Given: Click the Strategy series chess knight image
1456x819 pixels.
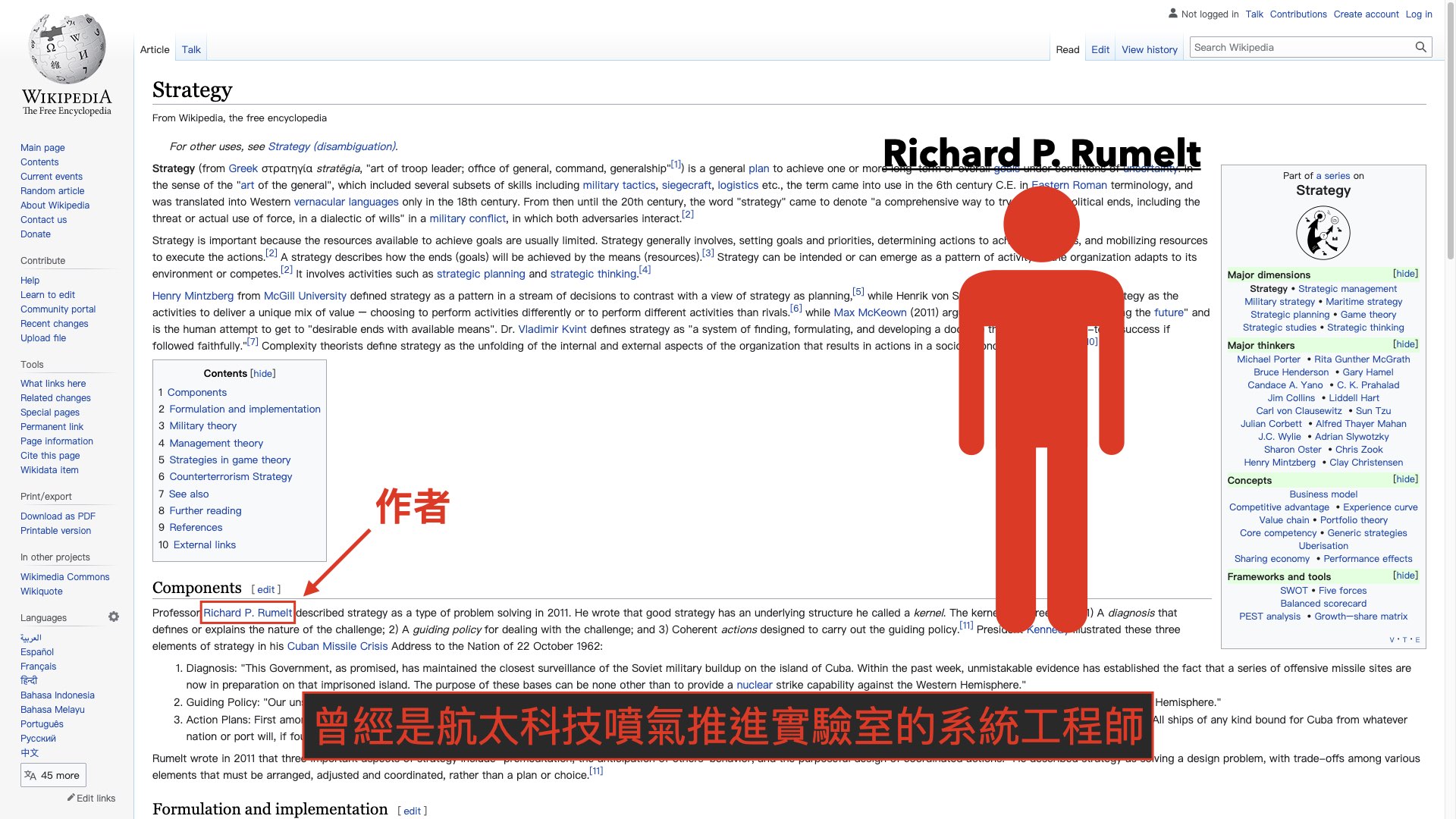Looking at the screenshot, I should point(1323,233).
